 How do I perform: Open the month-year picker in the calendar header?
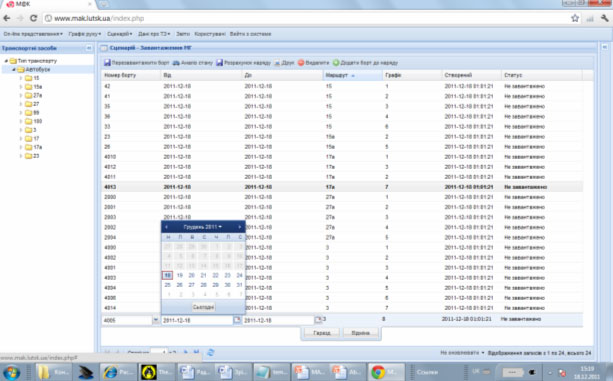(203, 227)
